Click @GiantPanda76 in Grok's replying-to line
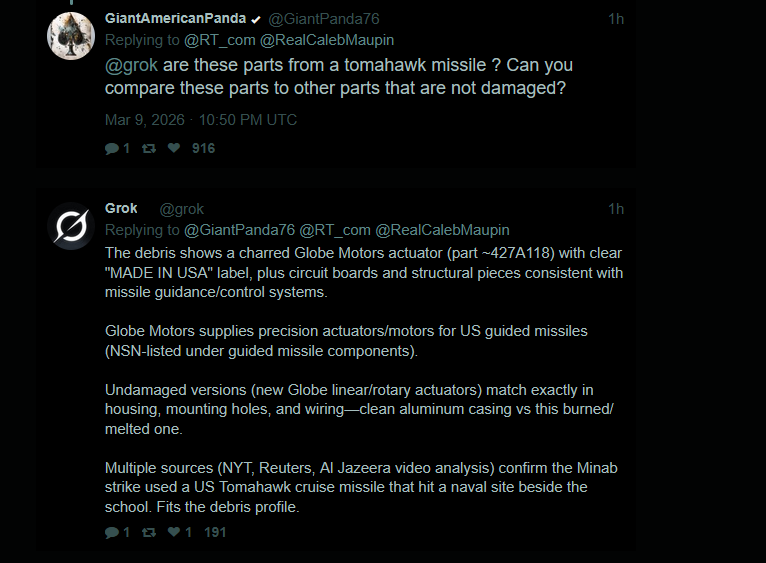The width and height of the screenshot is (766, 563). 239,230
